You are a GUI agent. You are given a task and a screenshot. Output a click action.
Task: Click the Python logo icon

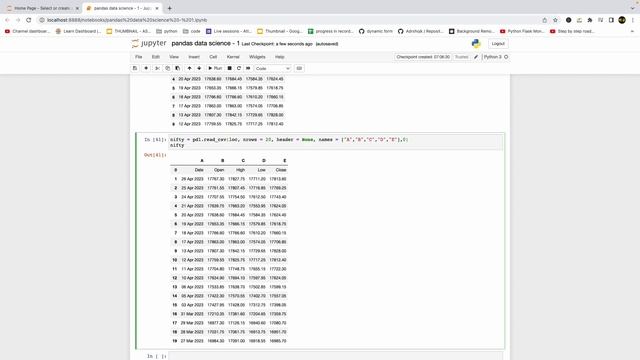pyautogui.click(x=476, y=43)
